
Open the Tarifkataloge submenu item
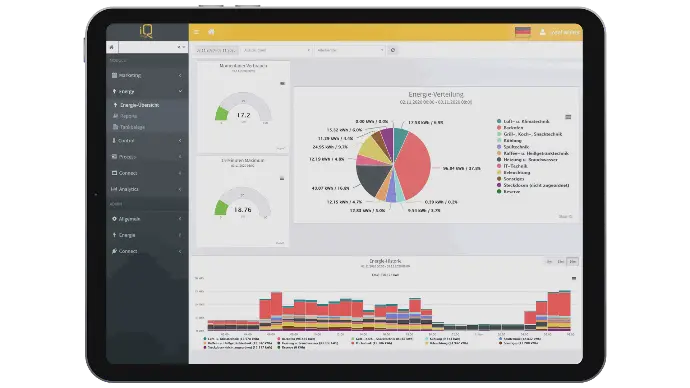[x=132, y=127]
